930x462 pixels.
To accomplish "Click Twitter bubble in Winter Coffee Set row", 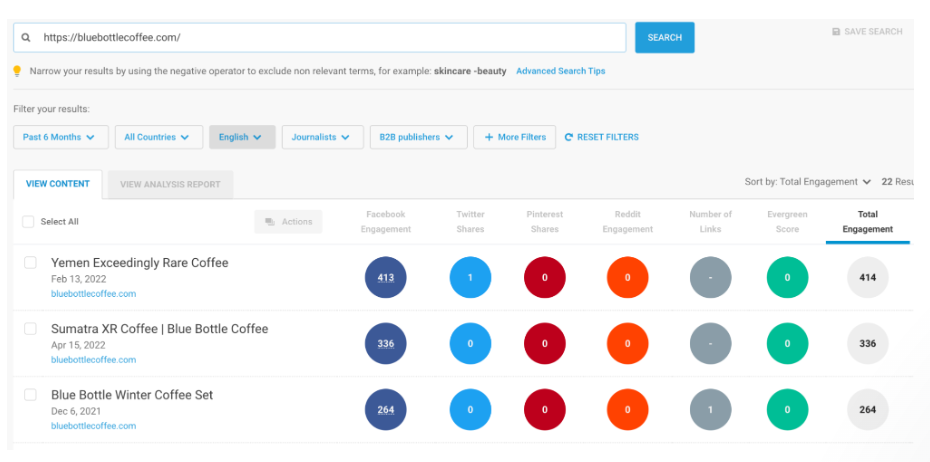I will point(470,409).
